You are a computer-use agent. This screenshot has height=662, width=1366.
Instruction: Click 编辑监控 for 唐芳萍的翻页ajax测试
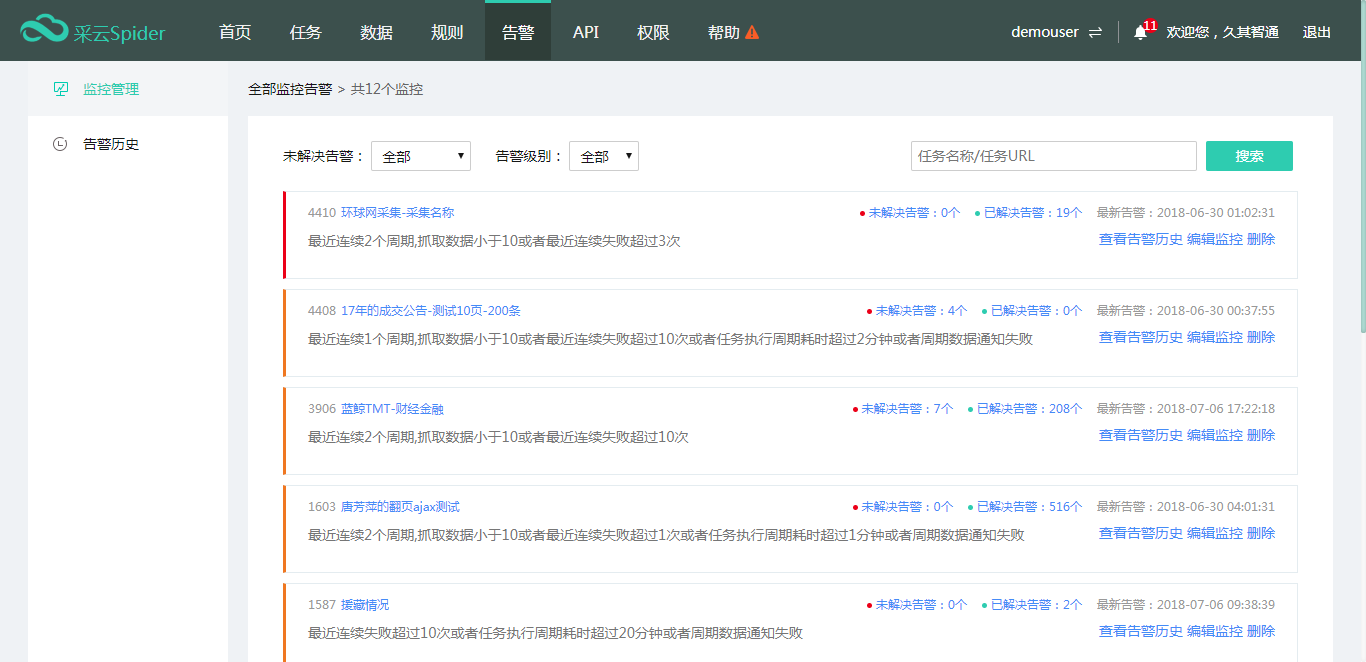[1215, 533]
